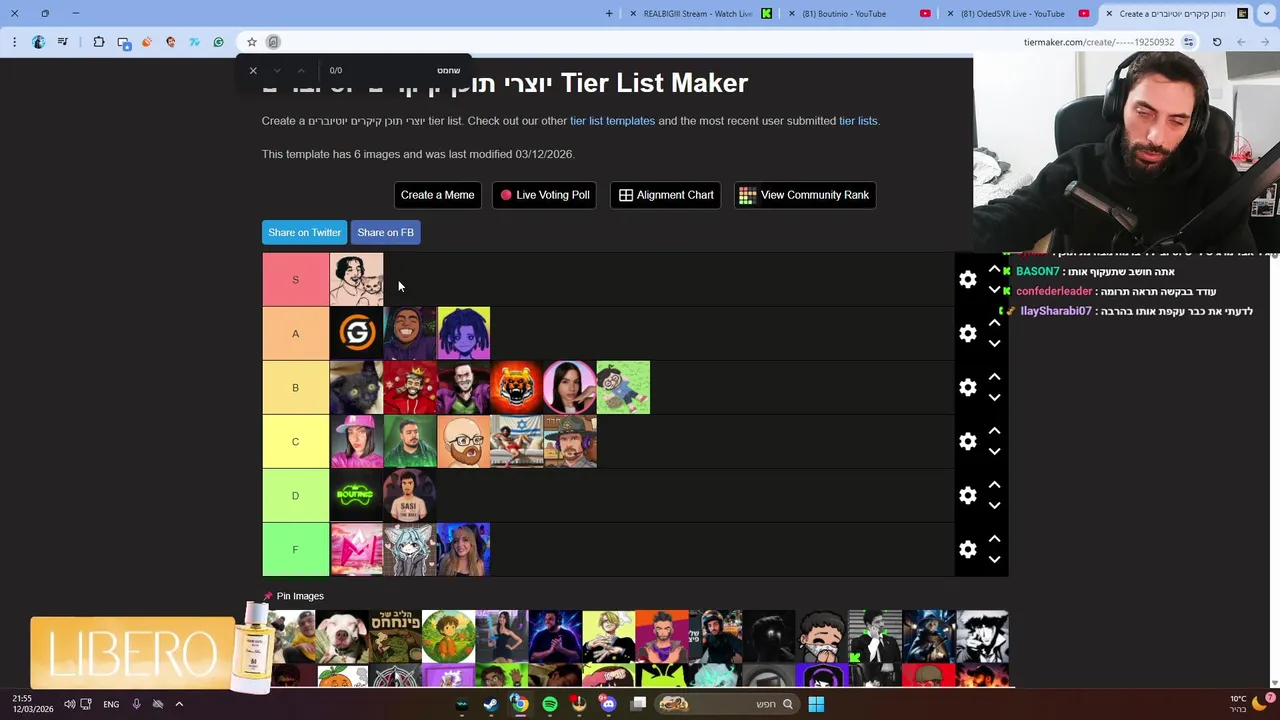Share on Twitter

pos(304,232)
